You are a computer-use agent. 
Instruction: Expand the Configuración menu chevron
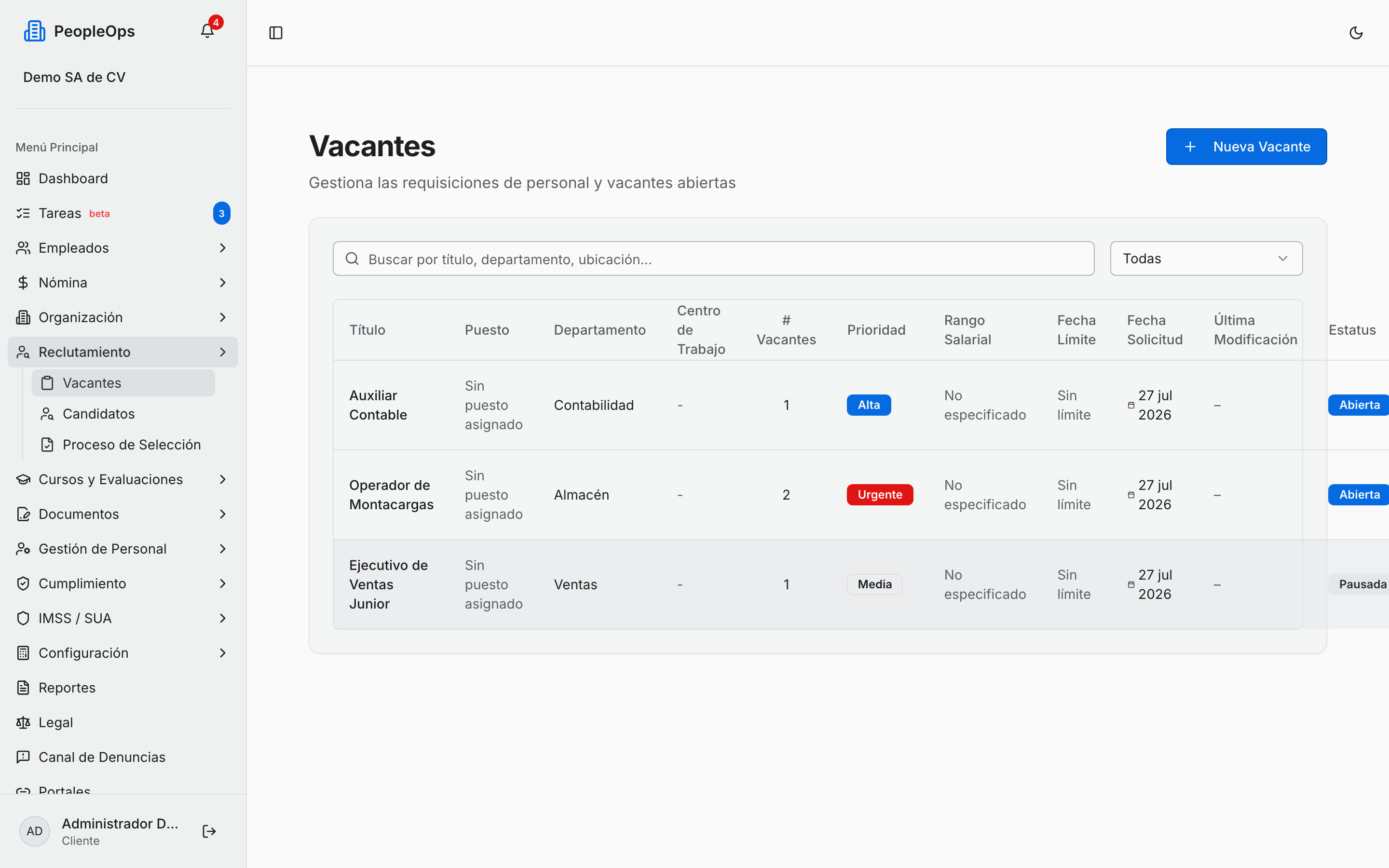tap(223, 653)
